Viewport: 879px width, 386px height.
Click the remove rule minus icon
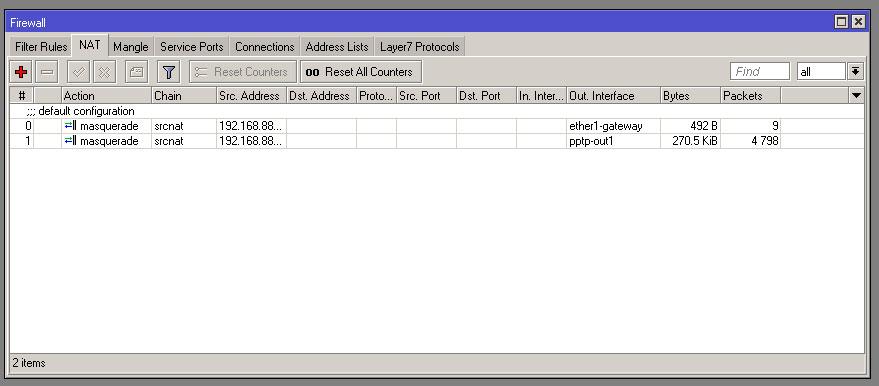pyautogui.click(x=47, y=72)
